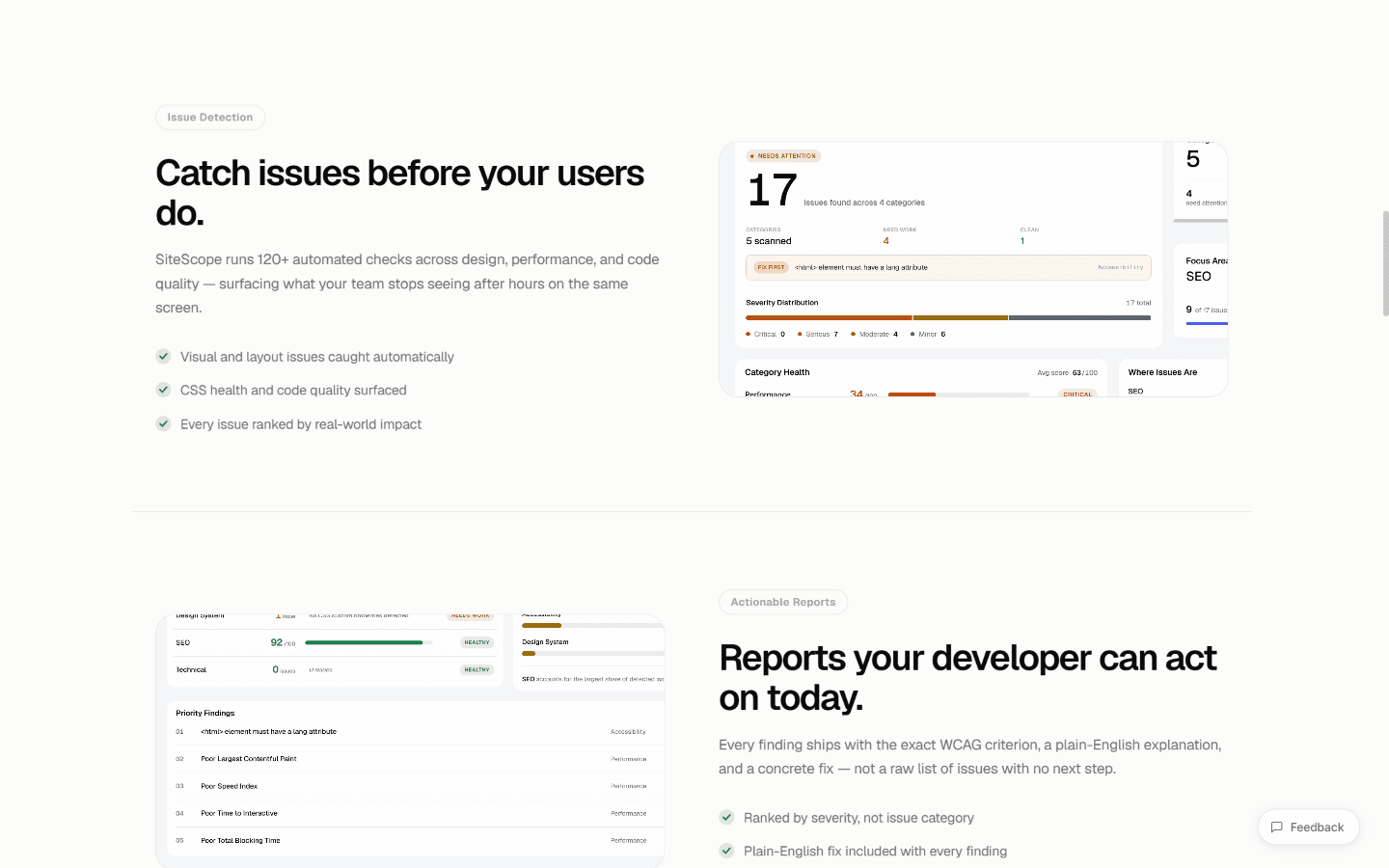Click the 'Where Issues Are' card title
Viewport: 1389px width, 868px height.
[1162, 372]
